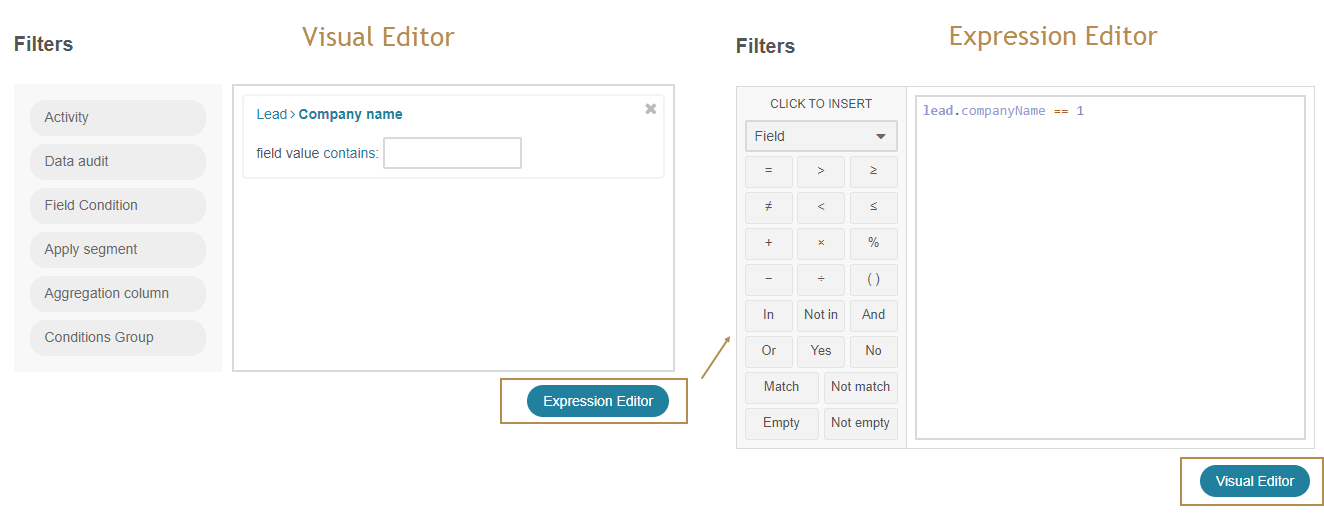This screenshot has height=520, width=1324.
Task: Insert the Not in operator
Action: tap(821, 315)
